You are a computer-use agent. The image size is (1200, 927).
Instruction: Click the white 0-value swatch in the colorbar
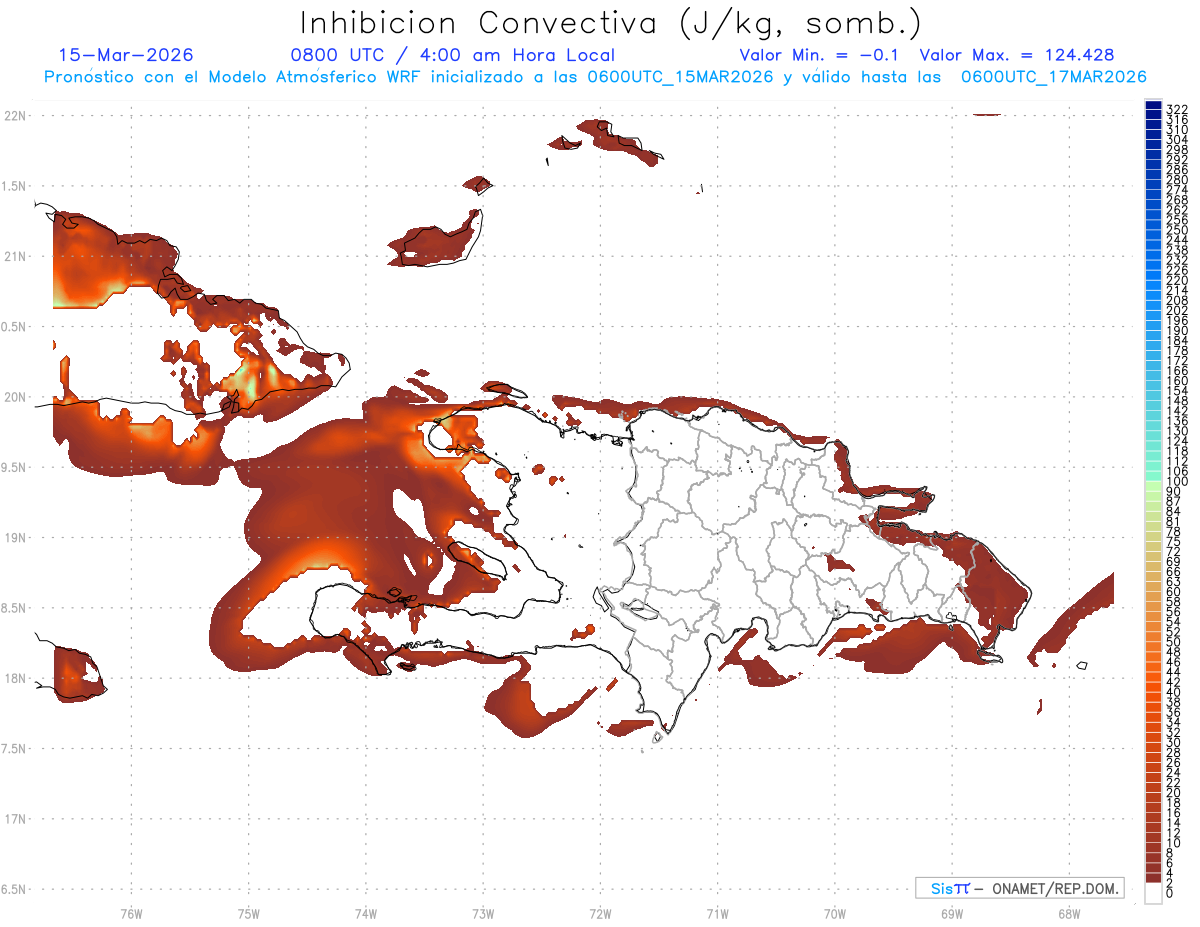click(x=1153, y=894)
